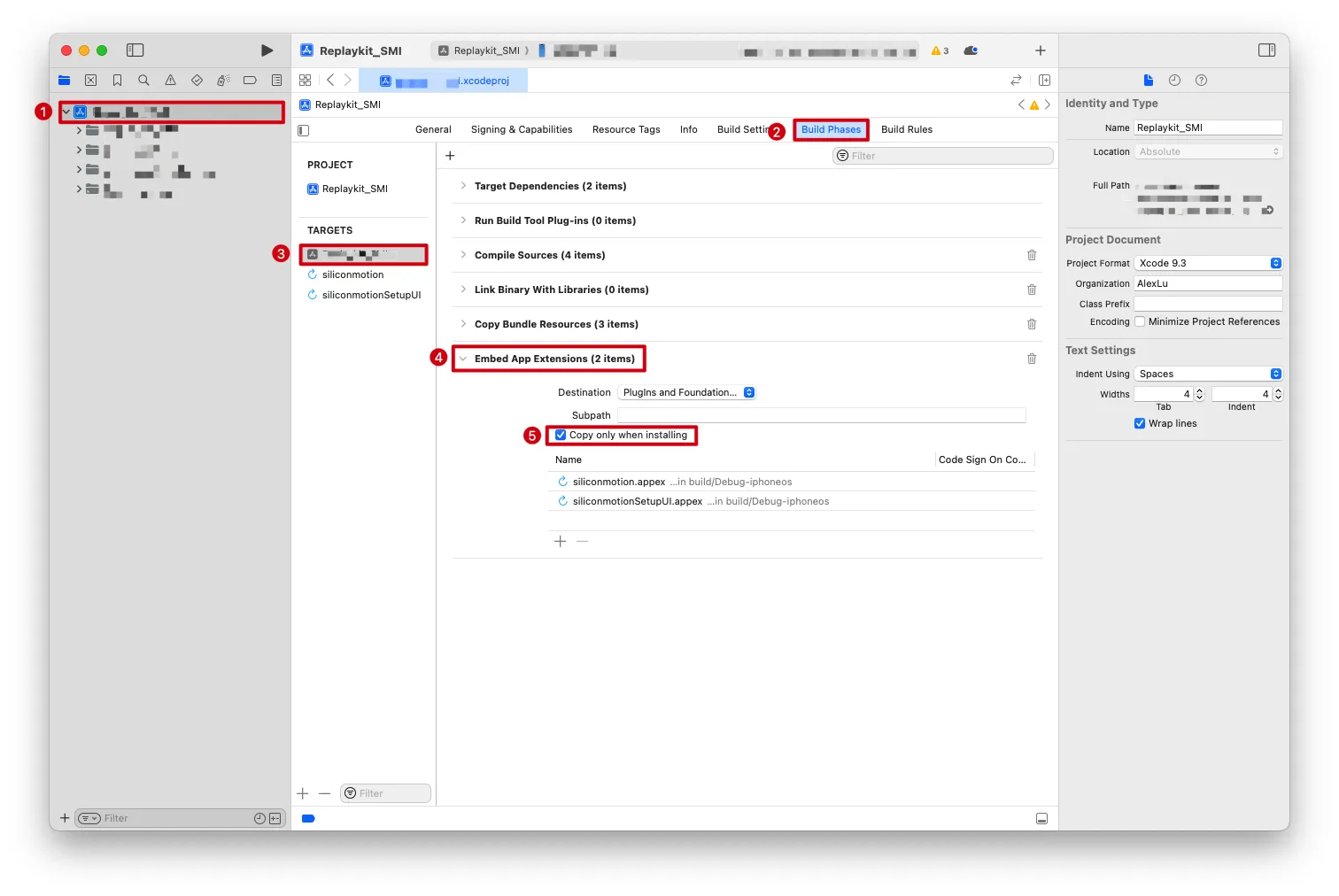This screenshot has width=1339, height=896.
Task: Show the History inspector
Action: coord(1174,81)
